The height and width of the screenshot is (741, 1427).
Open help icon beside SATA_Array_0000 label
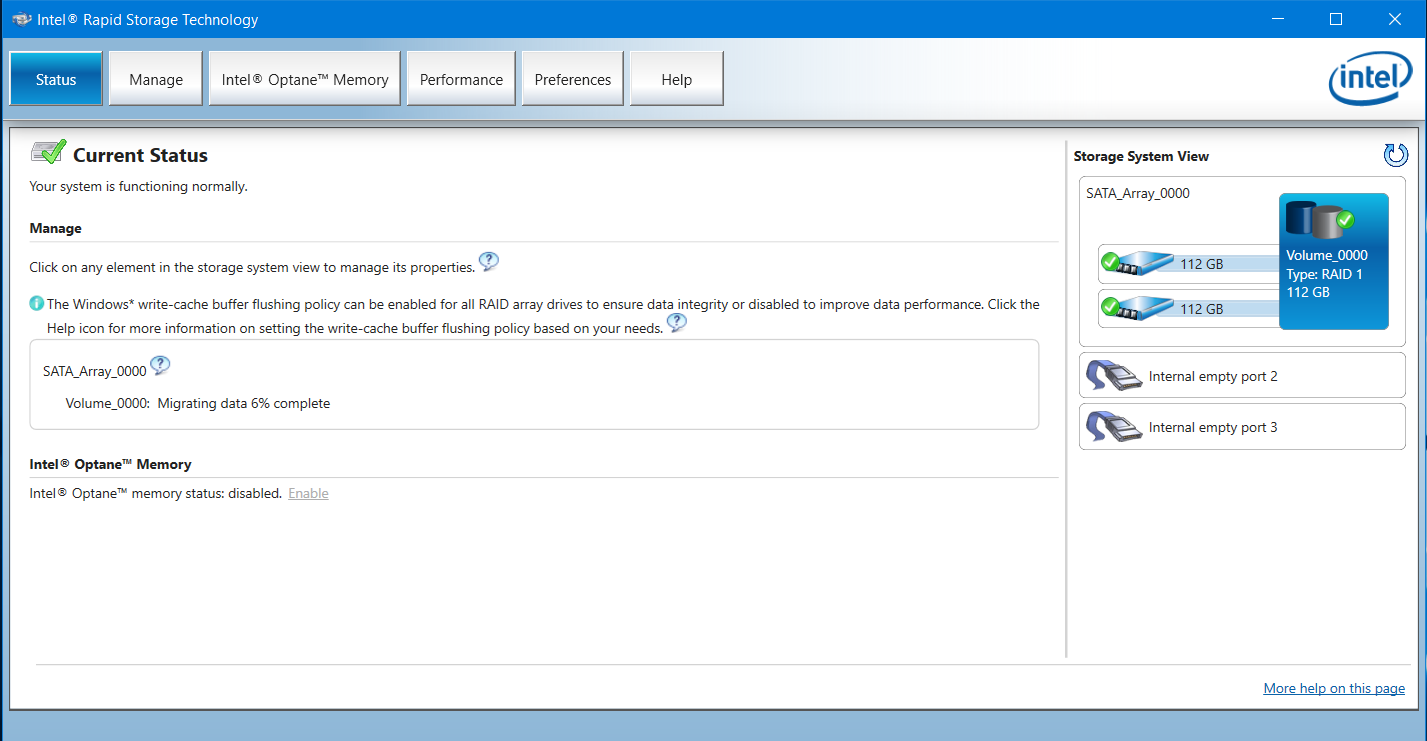click(x=160, y=366)
